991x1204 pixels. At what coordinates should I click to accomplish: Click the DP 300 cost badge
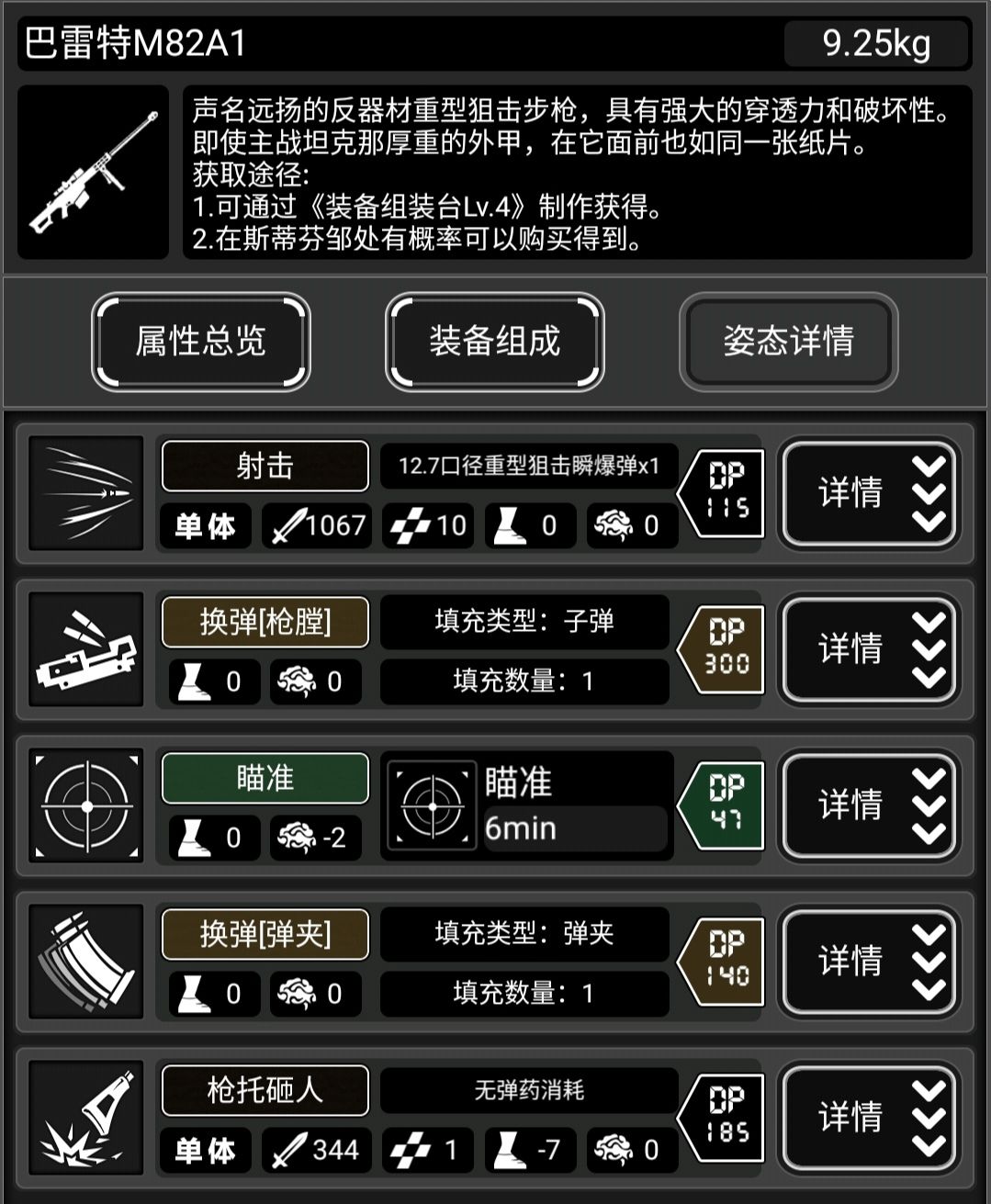[722, 649]
